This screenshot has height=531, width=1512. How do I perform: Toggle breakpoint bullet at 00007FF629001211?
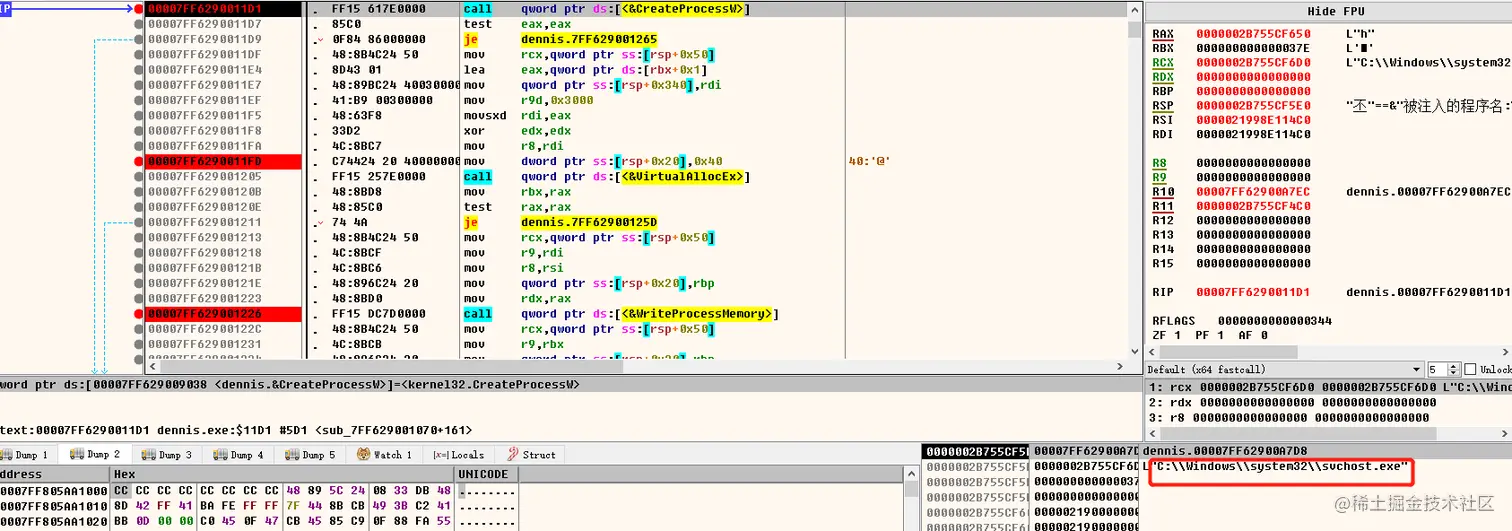pyautogui.click(x=138, y=222)
